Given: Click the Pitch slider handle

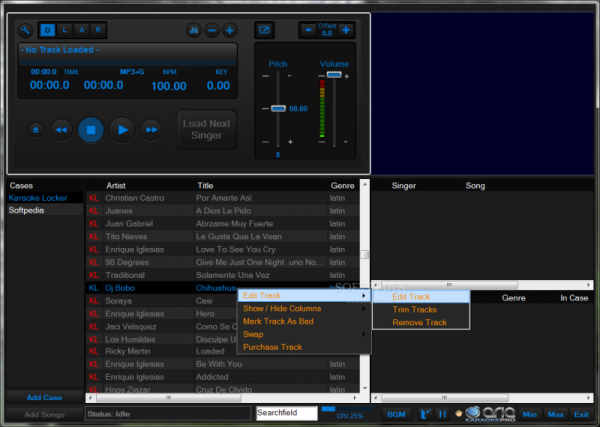Looking at the screenshot, I should [278, 109].
